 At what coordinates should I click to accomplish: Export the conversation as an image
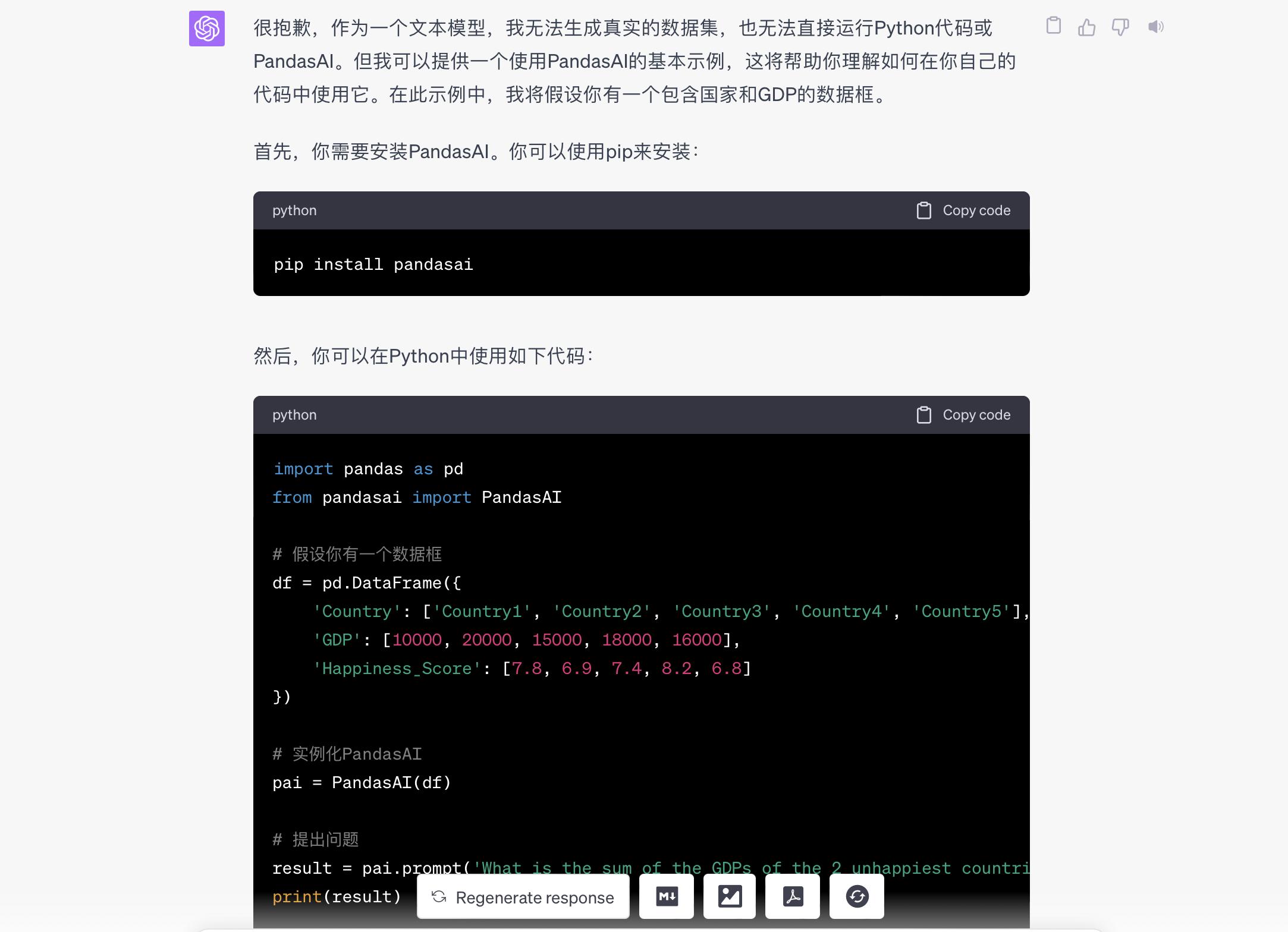(x=730, y=896)
